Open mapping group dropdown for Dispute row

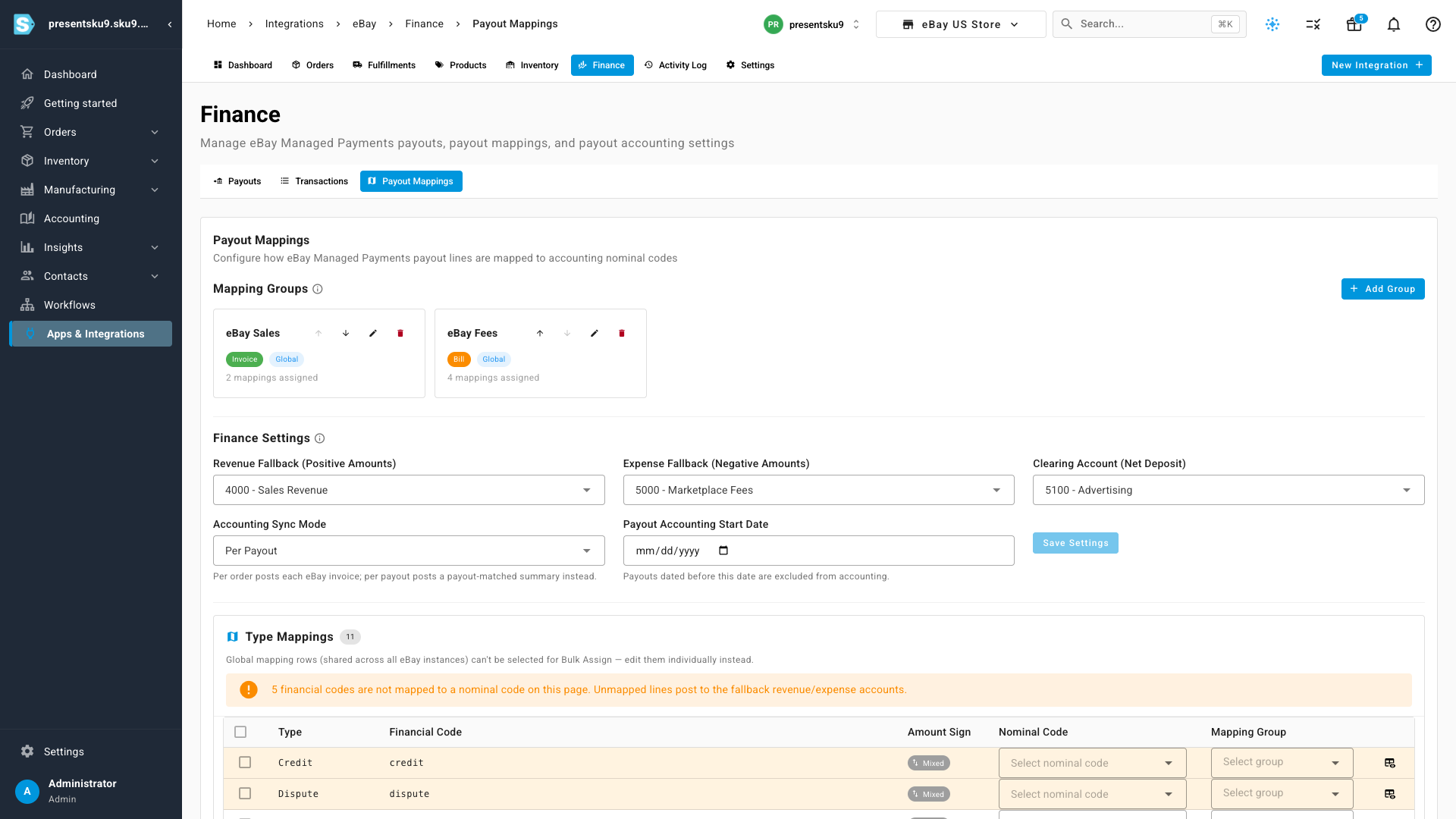click(x=1282, y=794)
